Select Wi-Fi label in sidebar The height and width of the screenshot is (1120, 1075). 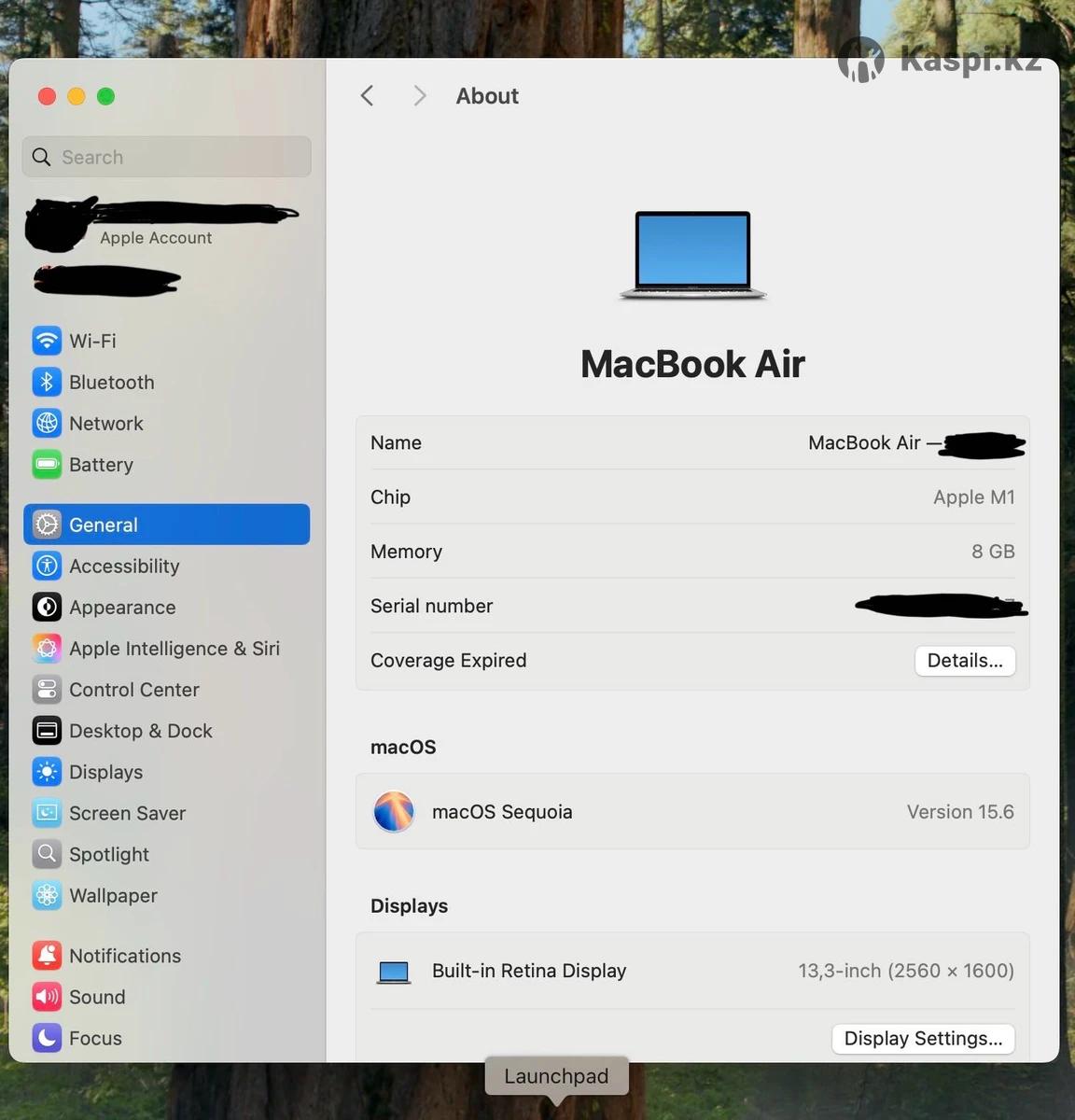point(92,341)
